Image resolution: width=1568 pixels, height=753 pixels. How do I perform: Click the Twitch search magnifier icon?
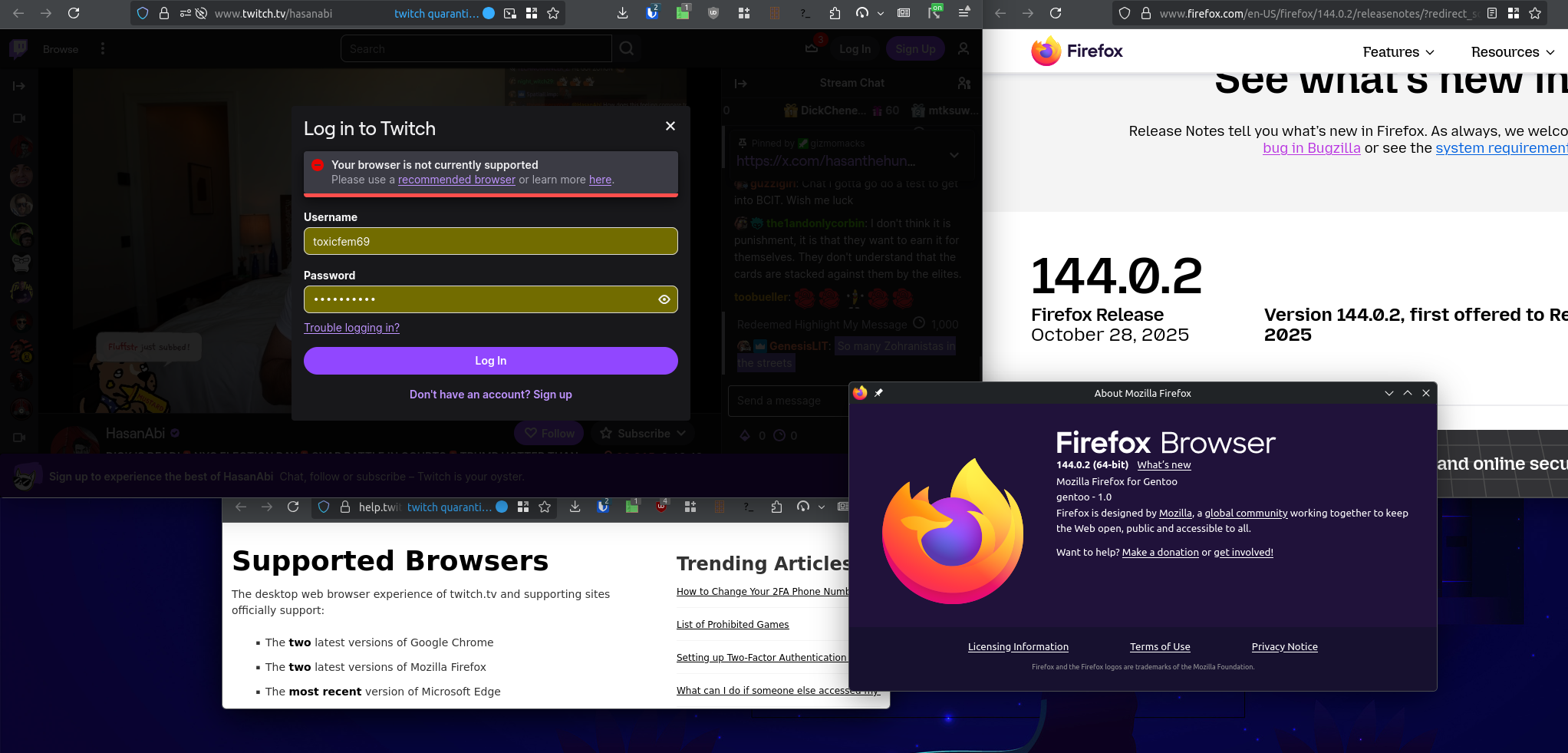pyautogui.click(x=627, y=48)
